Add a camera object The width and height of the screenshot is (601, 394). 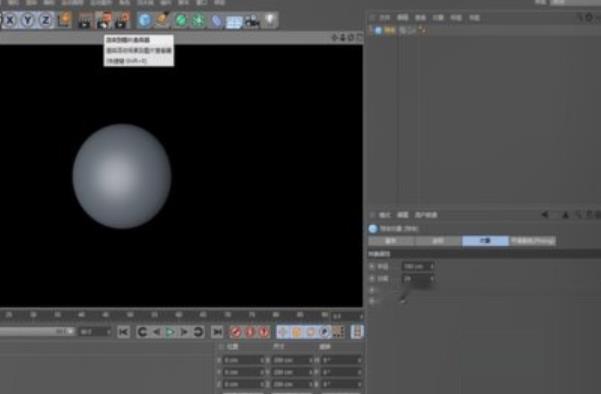click(252, 21)
